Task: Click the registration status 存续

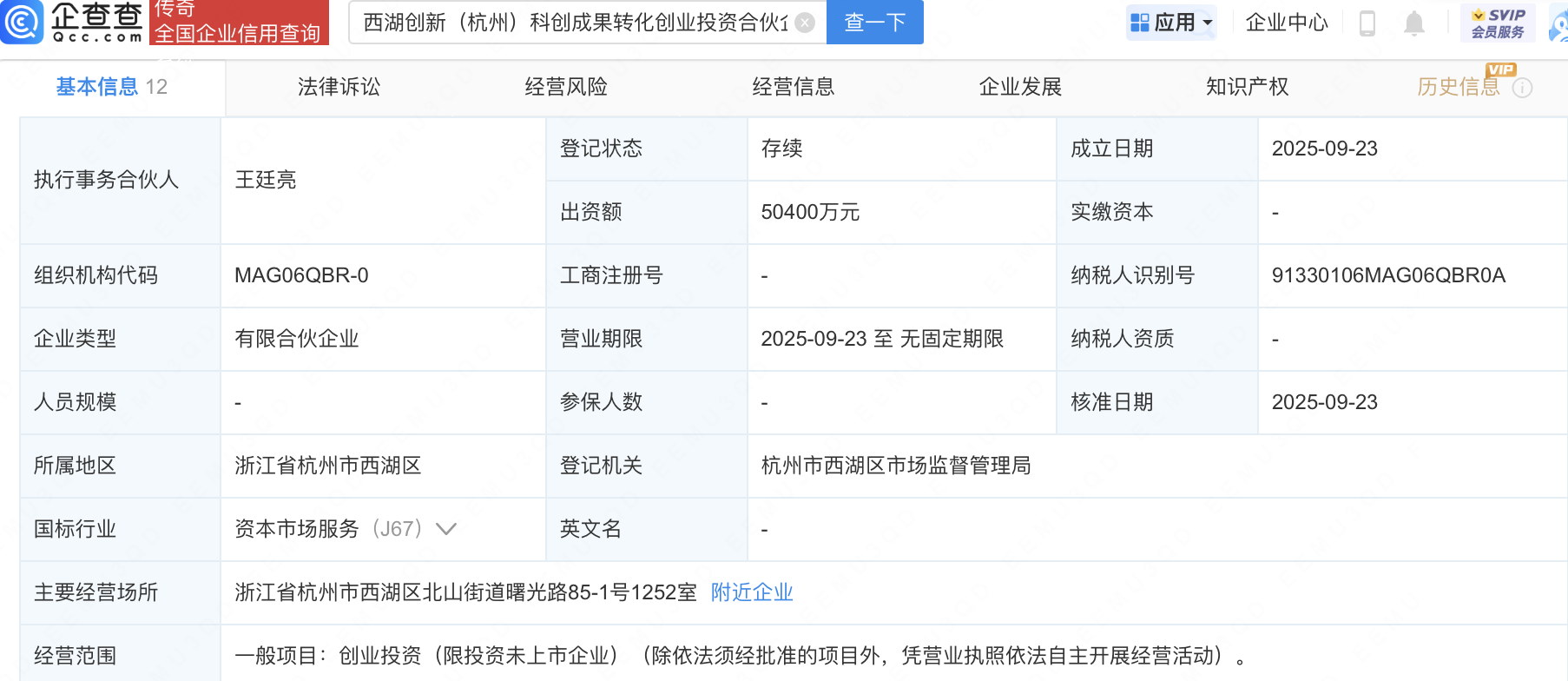Action: pyautogui.click(x=781, y=149)
